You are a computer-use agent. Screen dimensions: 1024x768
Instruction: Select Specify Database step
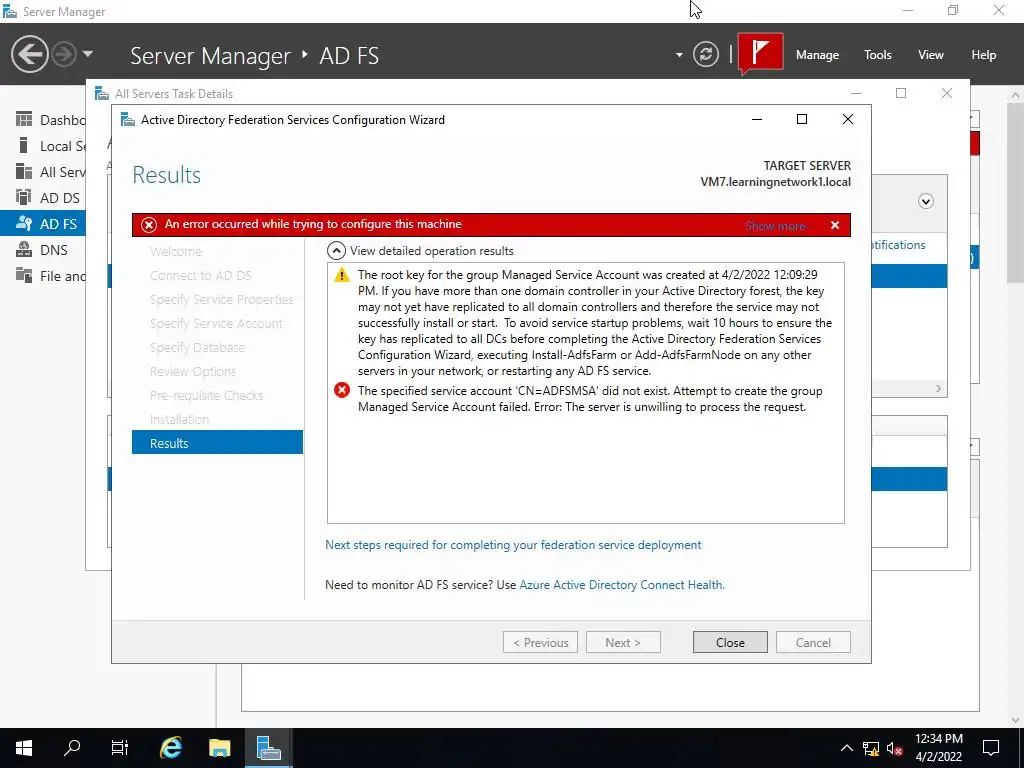coord(197,347)
